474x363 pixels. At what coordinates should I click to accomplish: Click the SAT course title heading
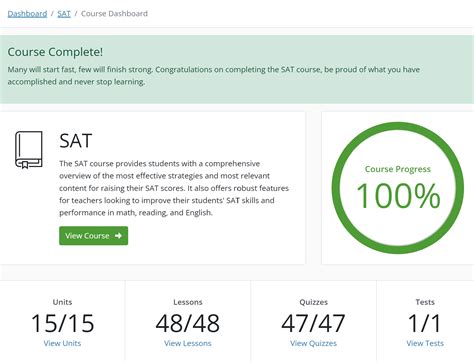76,141
